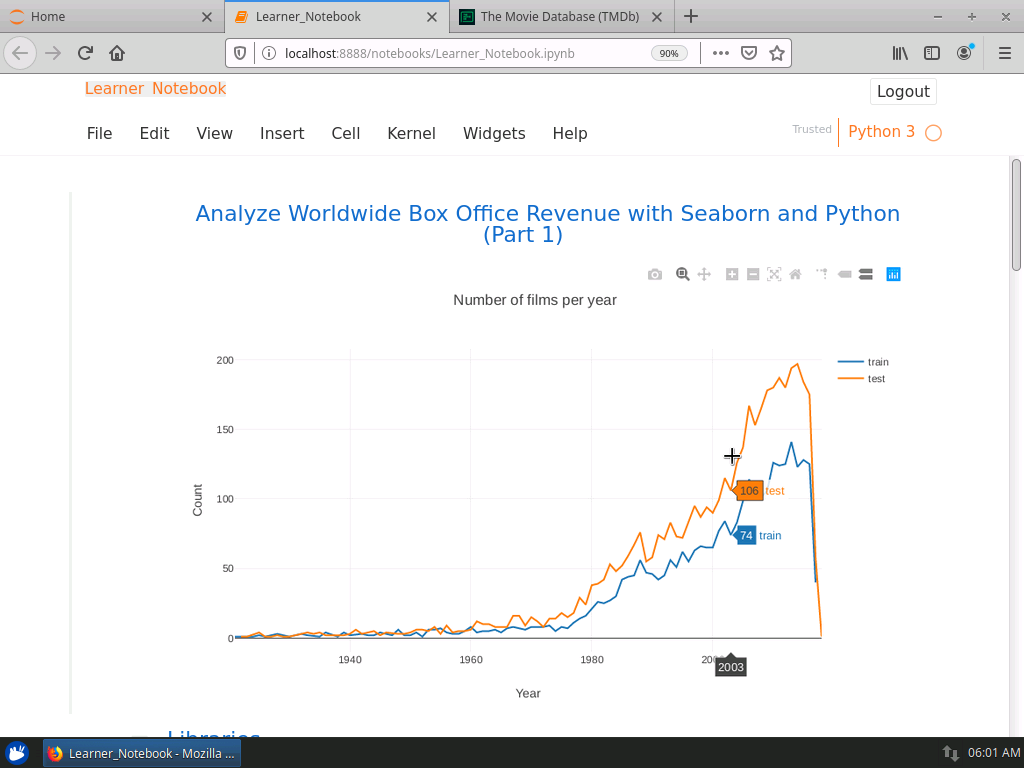Click the Logout button
Image resolution: width=1024 pixels, height=768 pixels.
click(x=903, y=91)
